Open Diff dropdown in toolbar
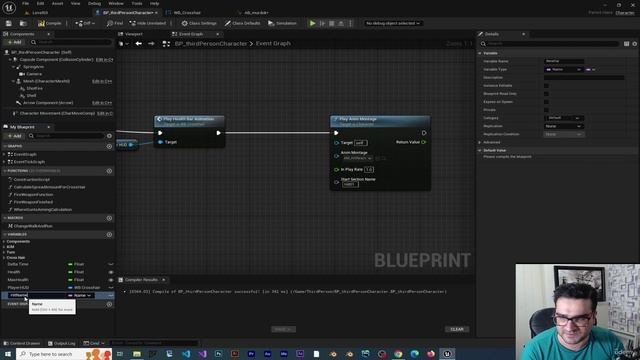 [x=85, y=23]
